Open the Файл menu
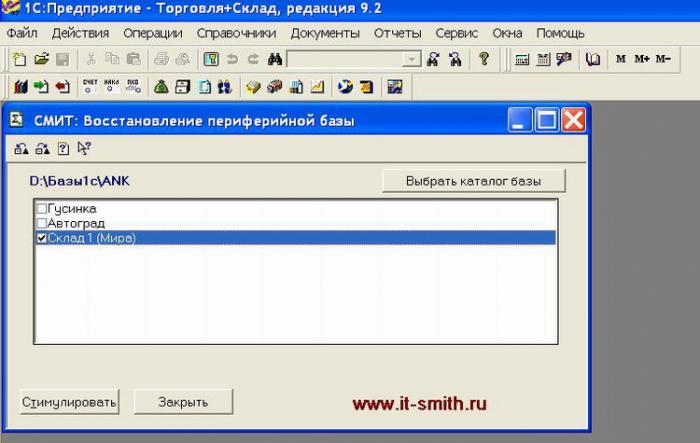Viewport: 700px width, 443px height. point(22,33)
